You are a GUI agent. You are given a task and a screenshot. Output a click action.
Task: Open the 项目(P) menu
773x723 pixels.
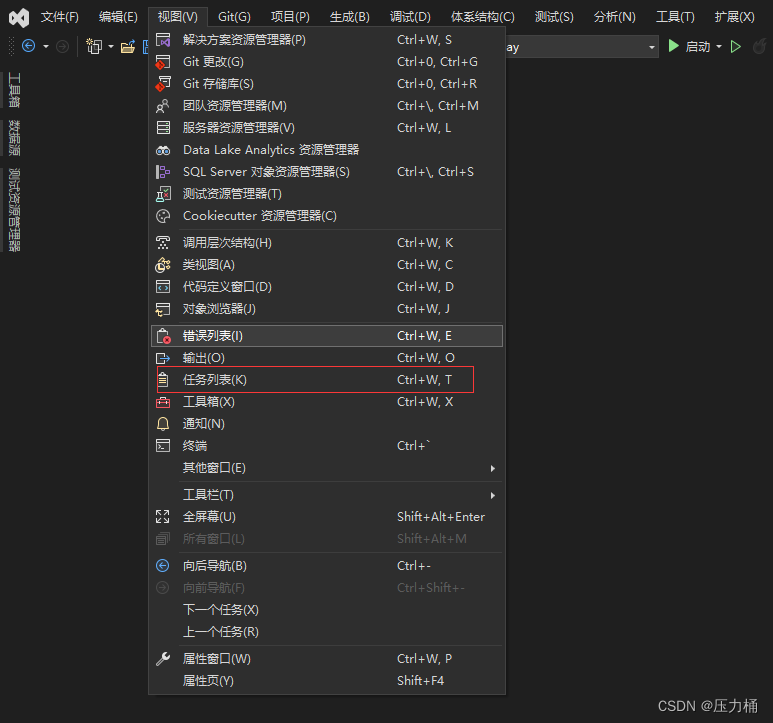(x=290, y=17)
